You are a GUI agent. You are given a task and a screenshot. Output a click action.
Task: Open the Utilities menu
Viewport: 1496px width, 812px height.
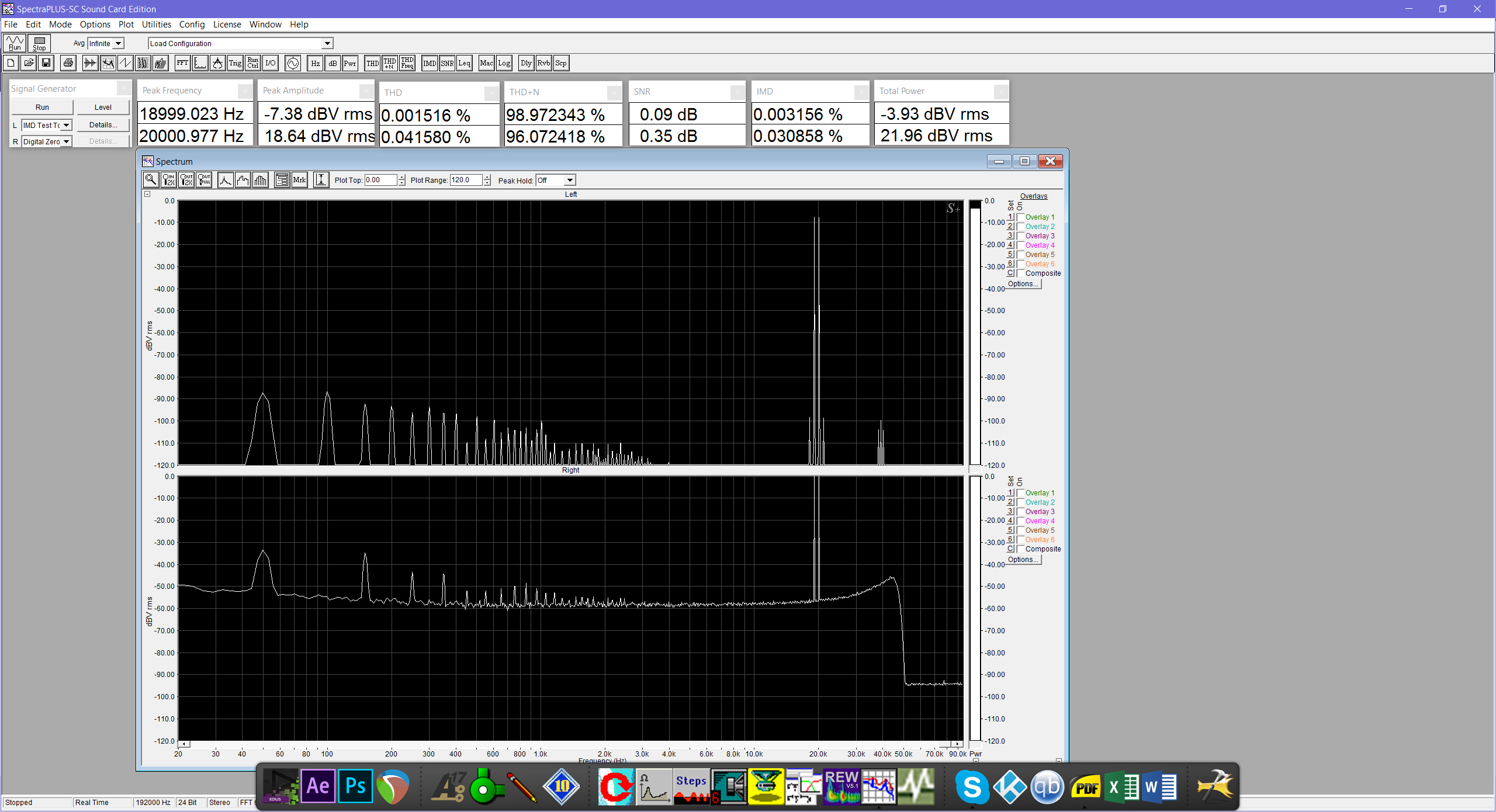pyautogui.click(x=157, y=25)
